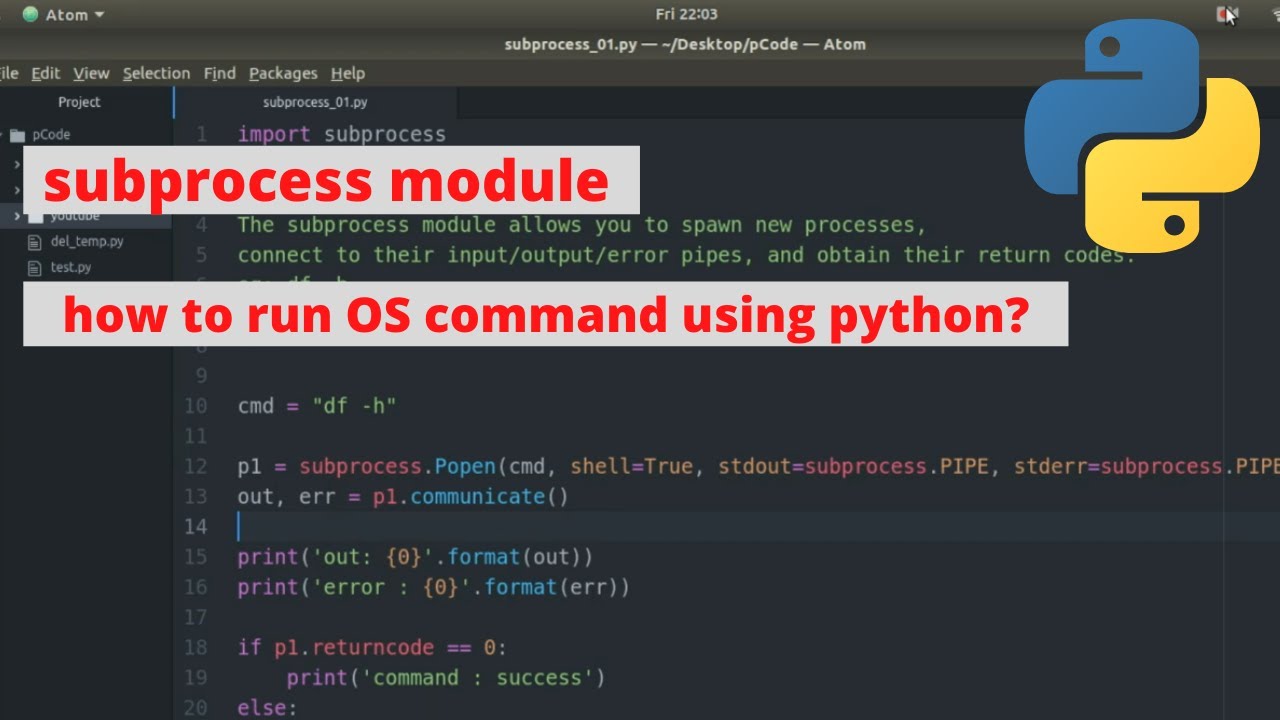
Task: Open test.py from the tree
Action: click(x=71, y=267)
